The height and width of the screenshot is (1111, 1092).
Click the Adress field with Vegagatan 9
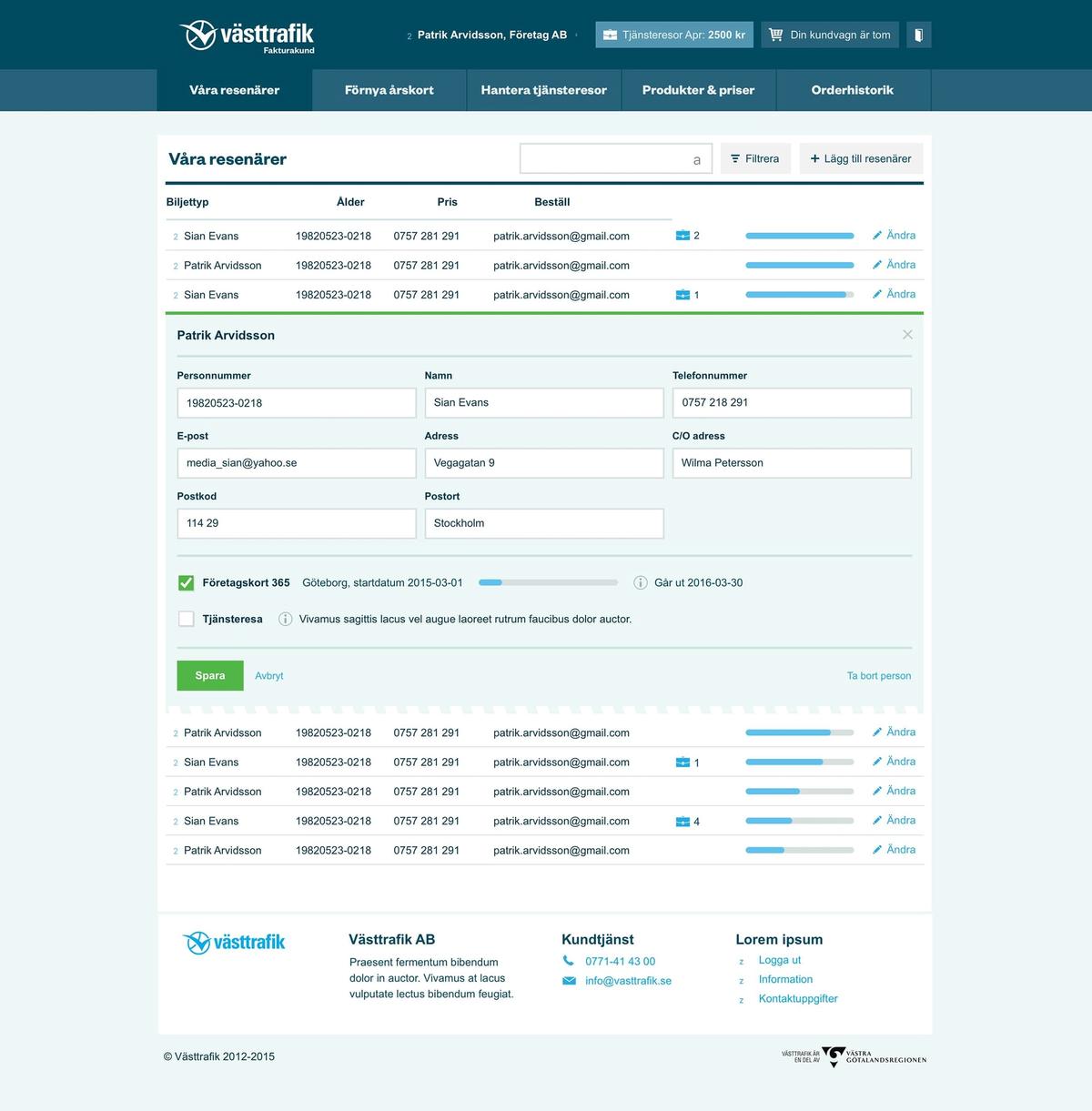click(544, 463)
